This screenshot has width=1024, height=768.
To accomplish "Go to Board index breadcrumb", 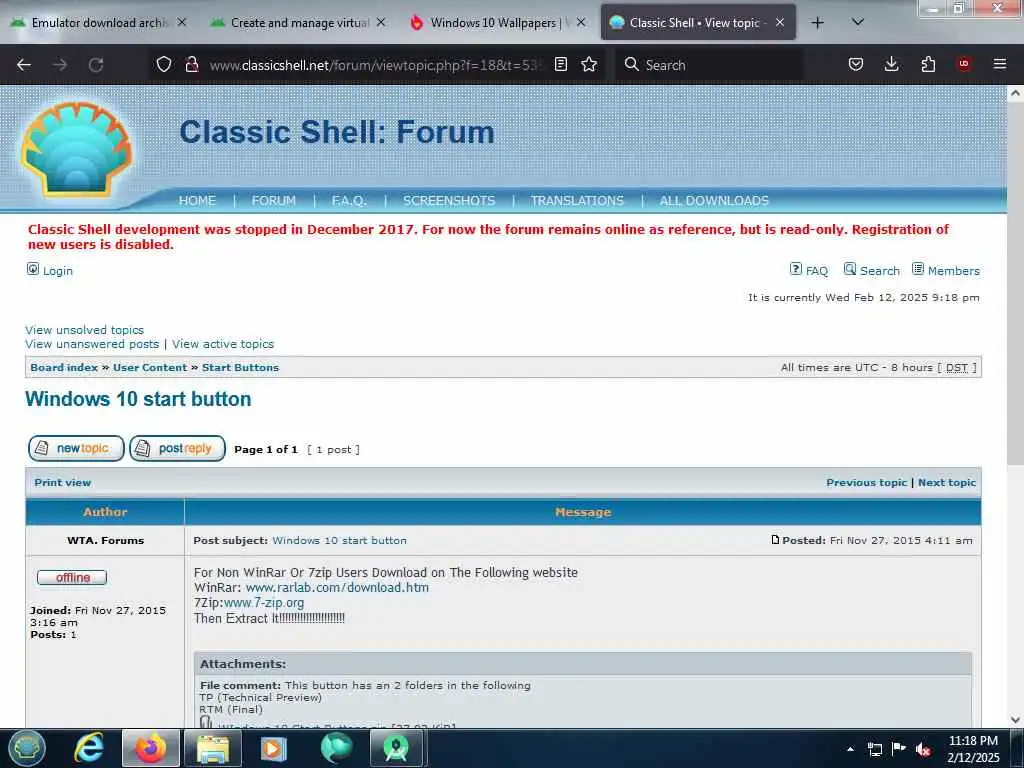I will 64,368.
